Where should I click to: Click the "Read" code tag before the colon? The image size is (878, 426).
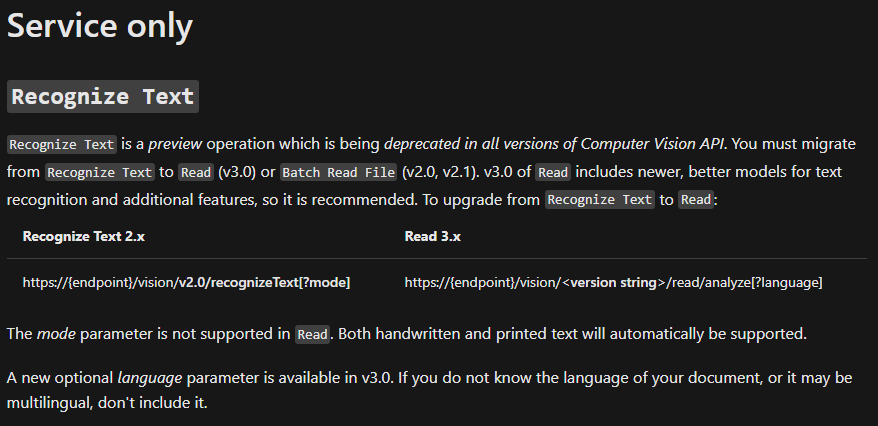coord(696,199)
